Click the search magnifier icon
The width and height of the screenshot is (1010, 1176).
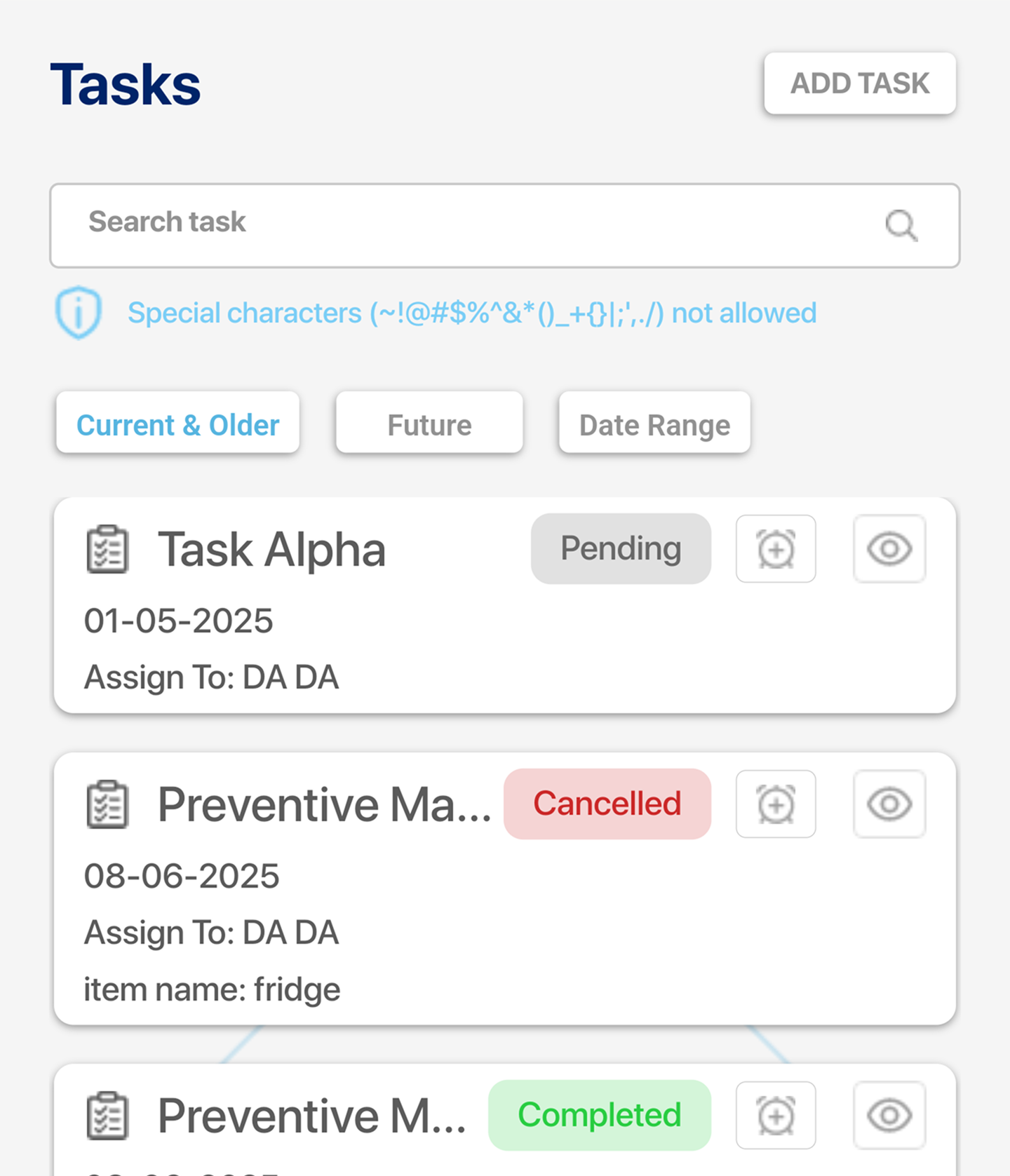click(901, 226)
